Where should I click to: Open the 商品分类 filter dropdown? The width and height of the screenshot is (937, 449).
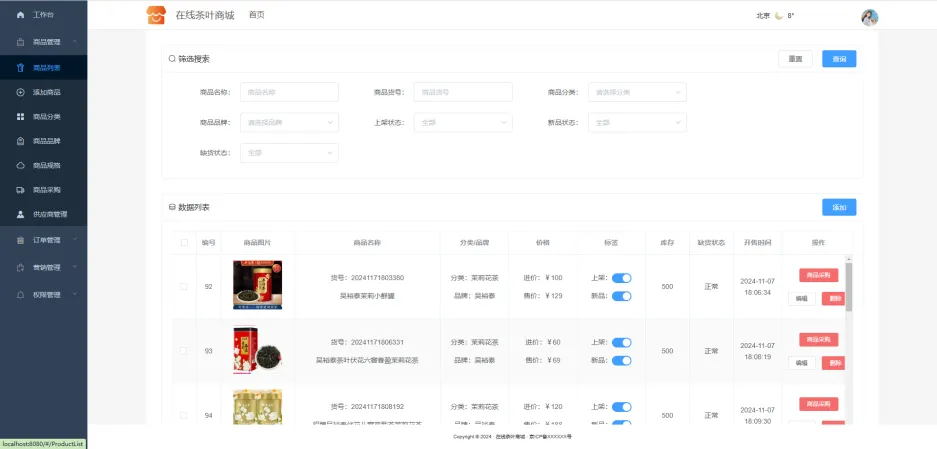coord(636,92)
